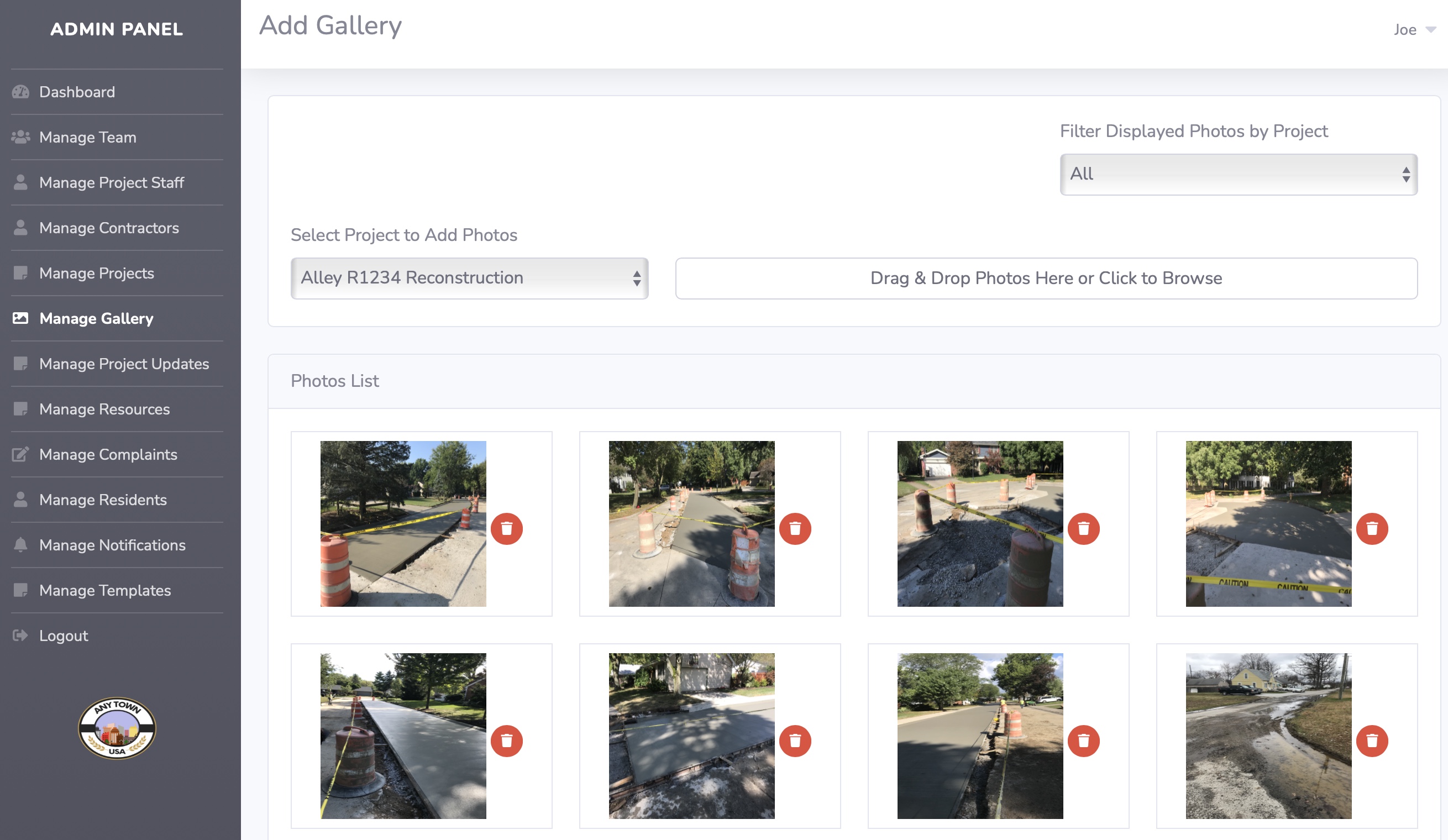Click the Manage Team group icon
This screenshot has width=1448, height=840.
20,137
